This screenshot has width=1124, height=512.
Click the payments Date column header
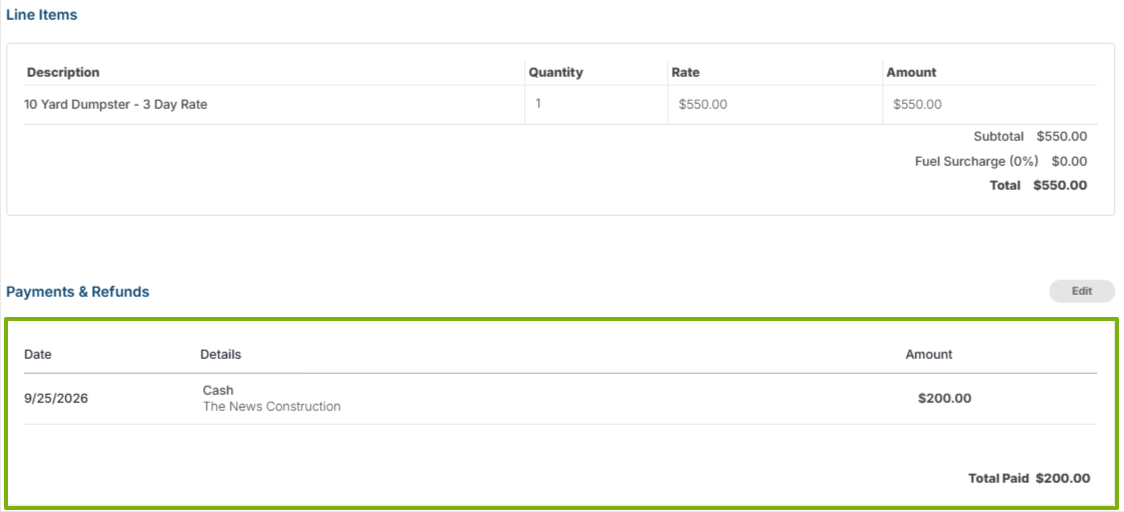pyautogui.click(x=38, y=354)
